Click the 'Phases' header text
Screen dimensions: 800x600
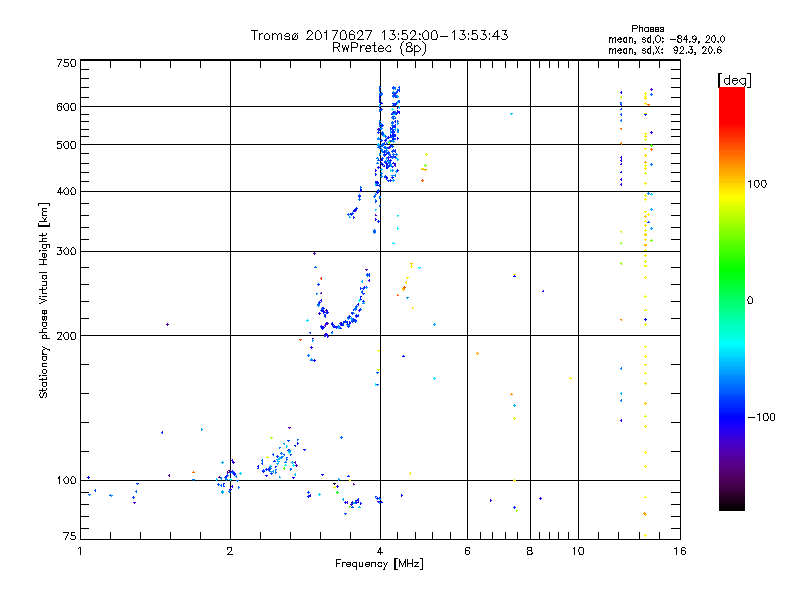point(647,29)
